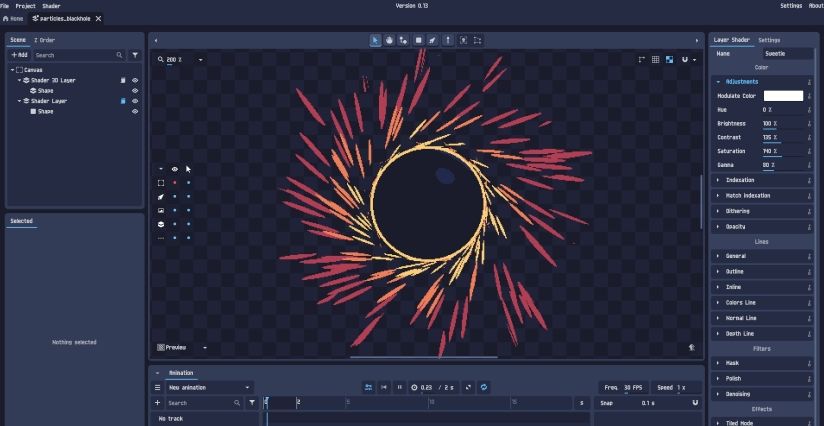Screen dimensions: 824x426
Task: Toggle visibility of Shape under Shader Layer
Action: [x=135, y=111]
